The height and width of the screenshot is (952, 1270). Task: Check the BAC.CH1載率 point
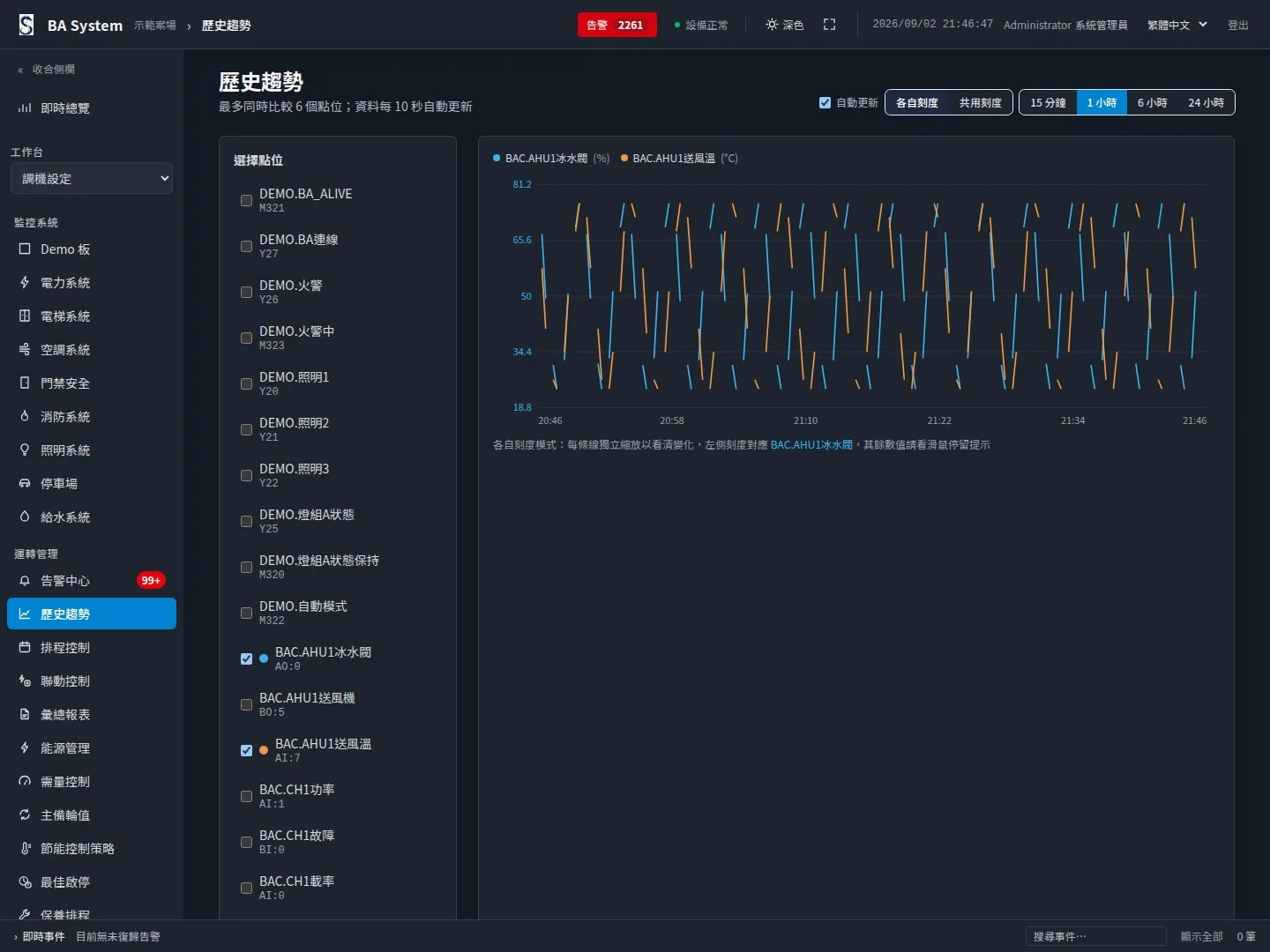(x=247, y=888)
